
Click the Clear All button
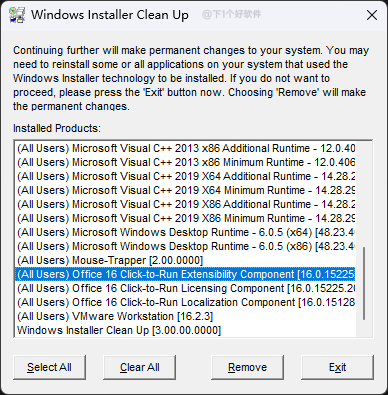(x=139, y=367)
